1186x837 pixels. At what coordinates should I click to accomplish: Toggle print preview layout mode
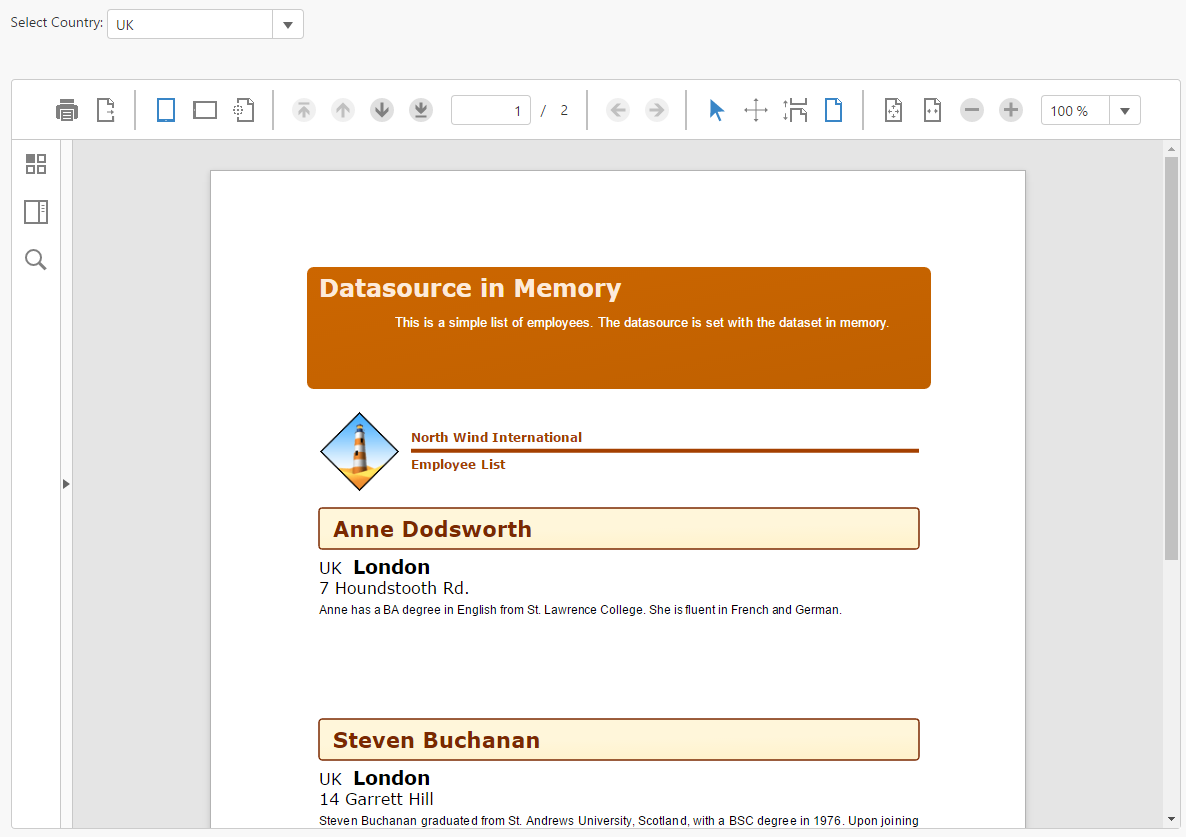[243, 110]
